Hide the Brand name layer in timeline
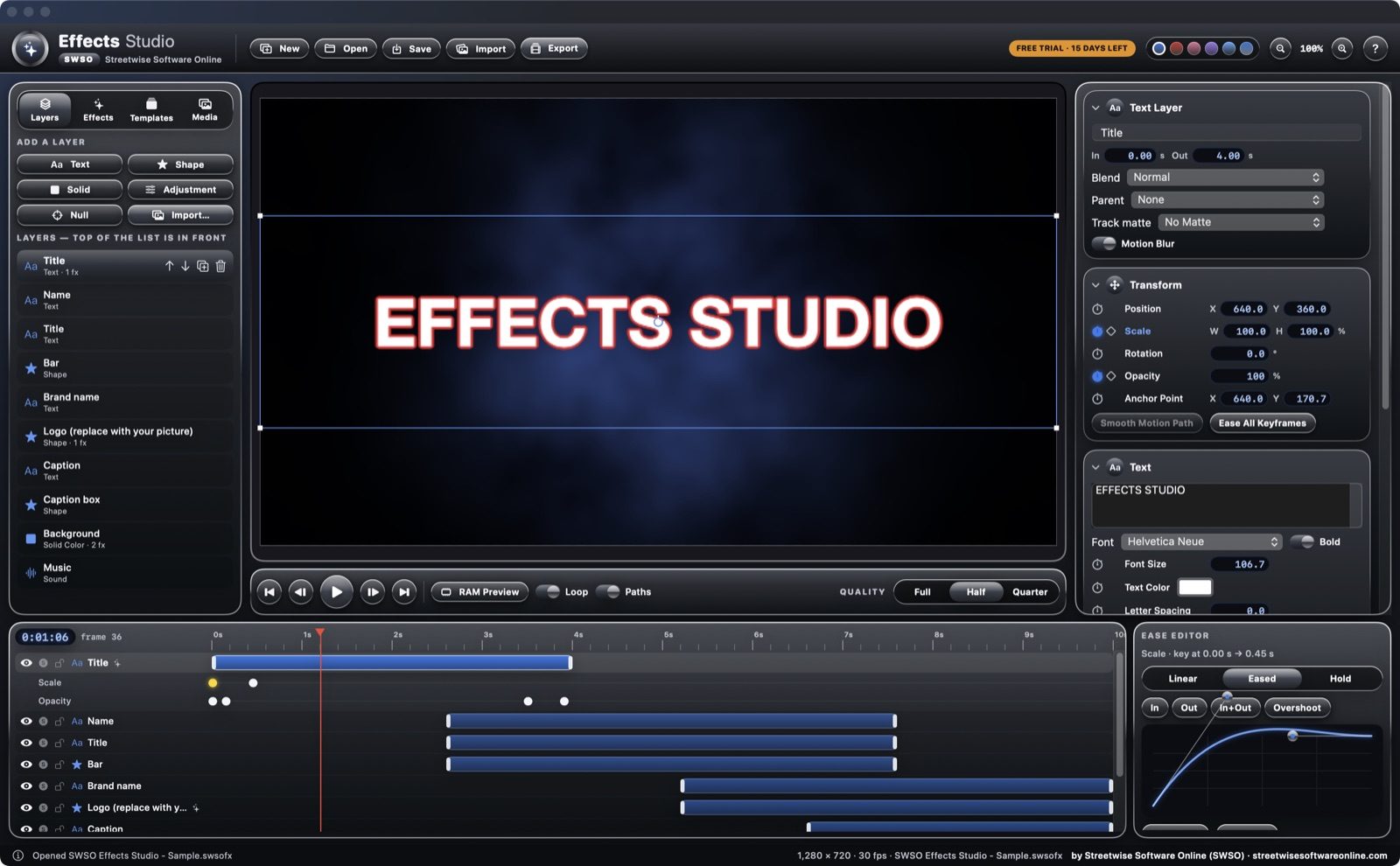This screenshot has width=1400, height=866. 26,786
